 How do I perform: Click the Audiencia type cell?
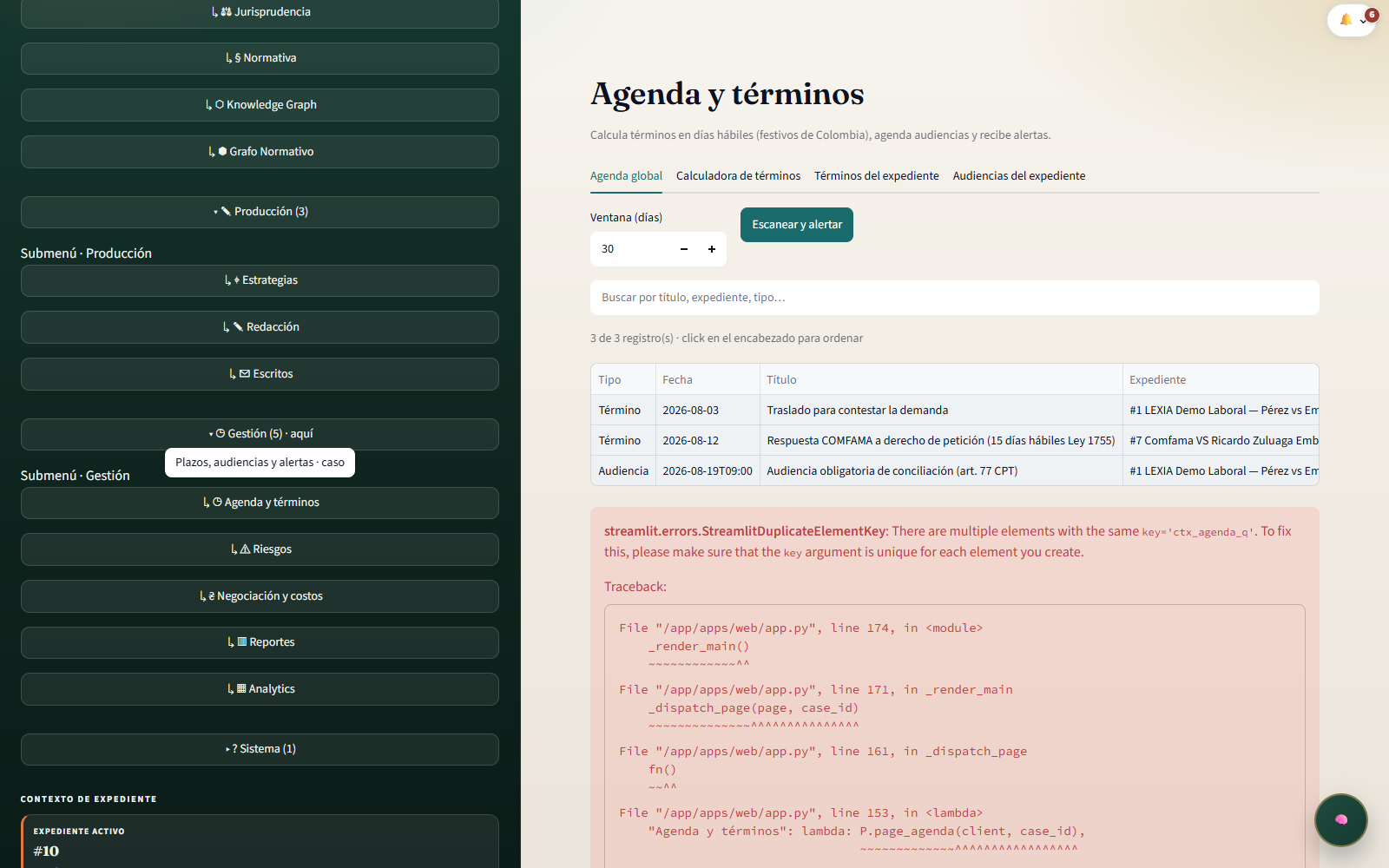click(x=622, y=471)
